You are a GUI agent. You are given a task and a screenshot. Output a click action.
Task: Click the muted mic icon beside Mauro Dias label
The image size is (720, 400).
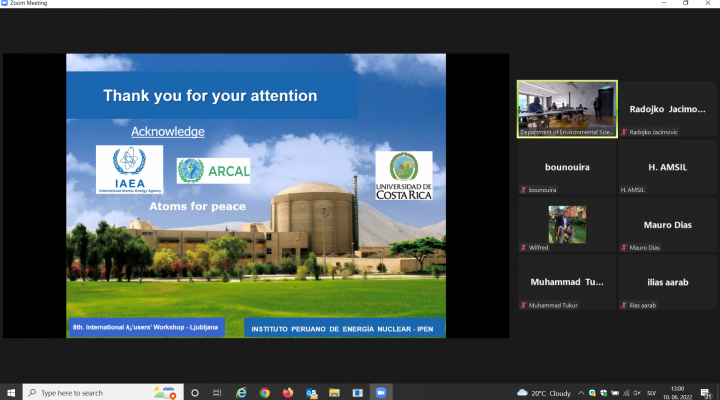click(624, 248)
